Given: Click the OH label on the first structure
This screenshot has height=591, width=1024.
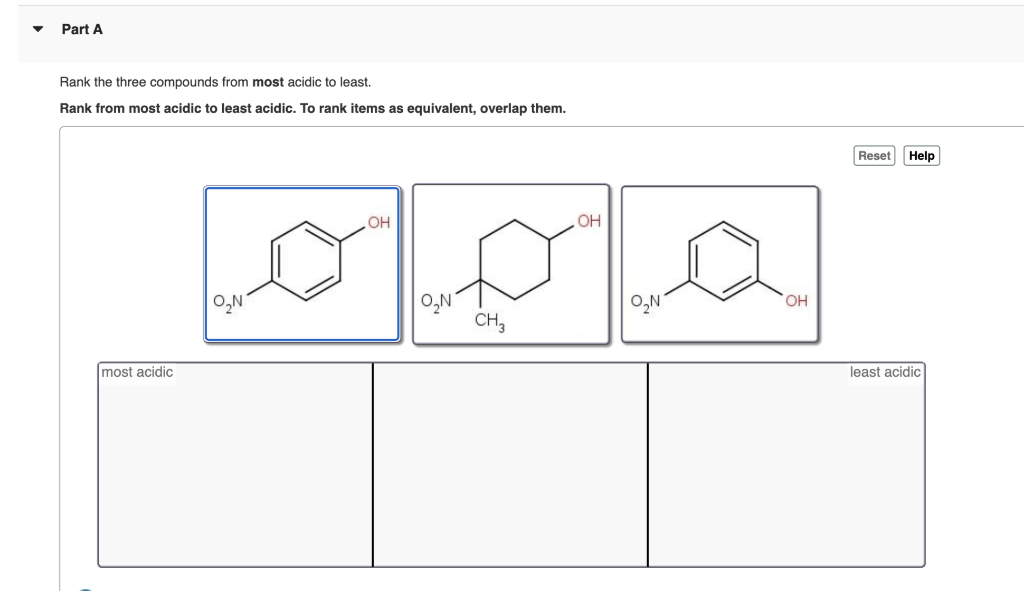Looking at the screenshot, I should click(x=377, y=222).
